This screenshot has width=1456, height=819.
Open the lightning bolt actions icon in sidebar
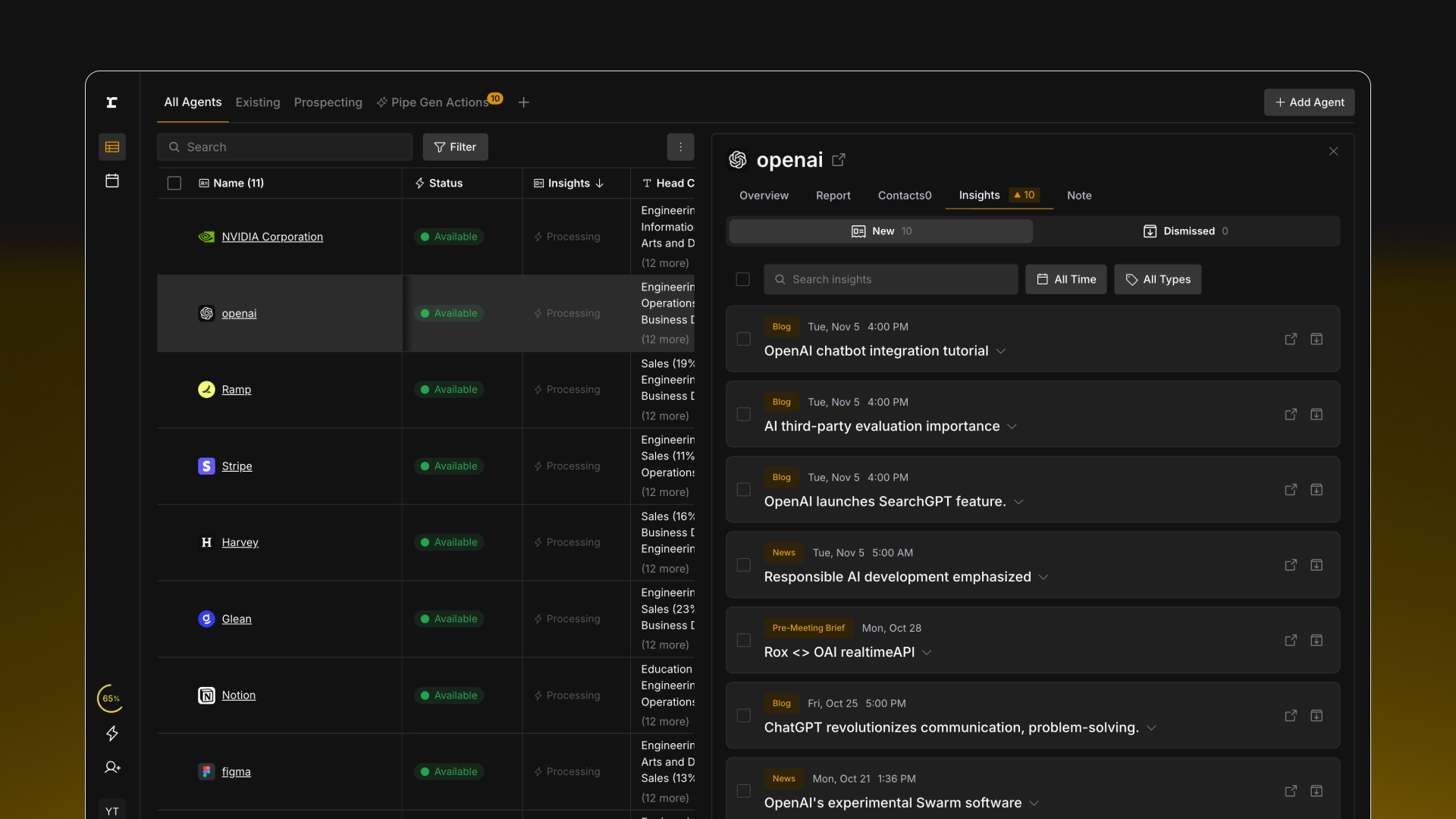pos(112,733)
